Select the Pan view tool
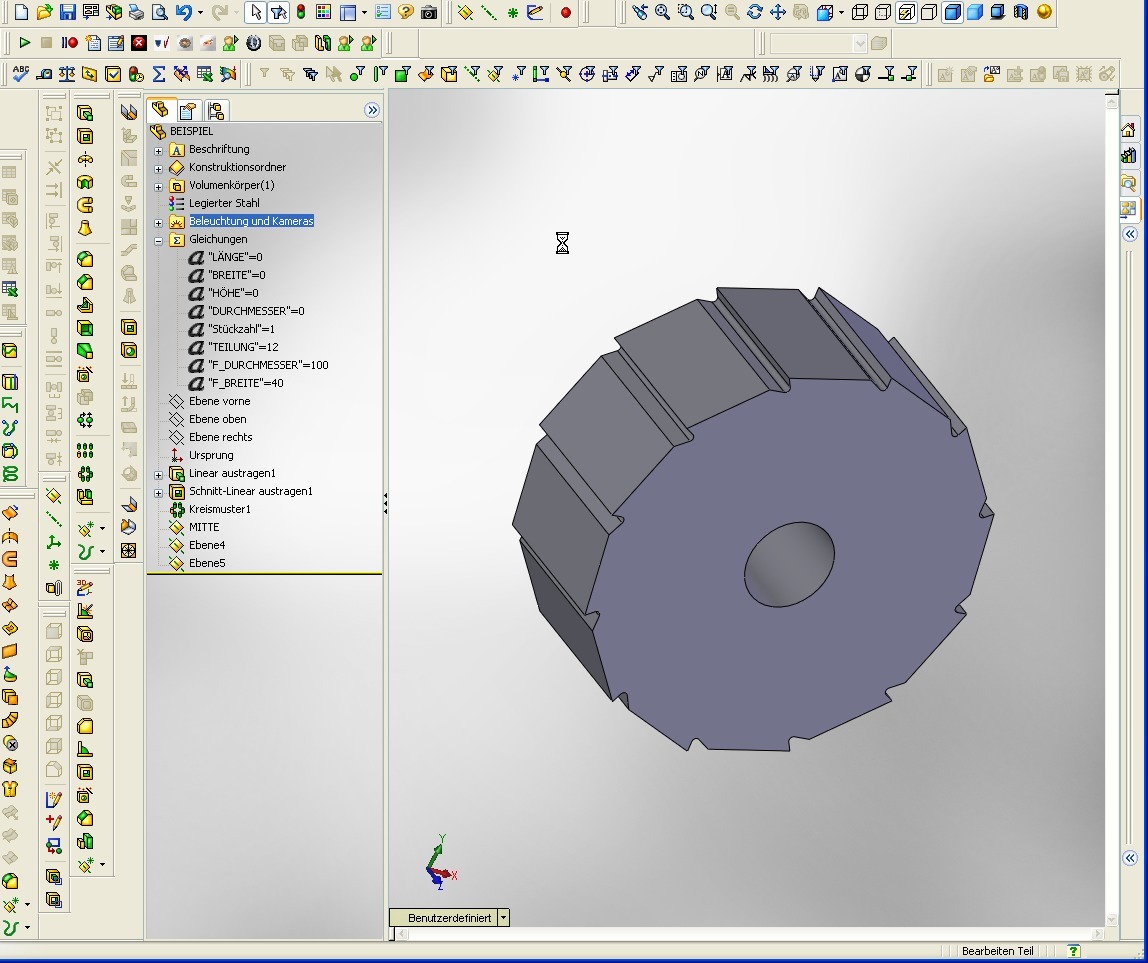Screen dimensions: 1148x963 point(777,13)
